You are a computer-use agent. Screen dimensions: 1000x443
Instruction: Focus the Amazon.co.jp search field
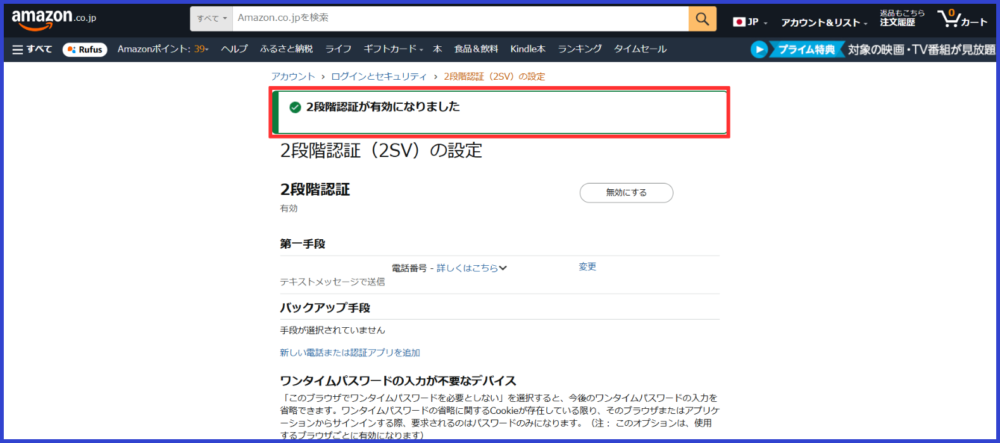[460, 19]
